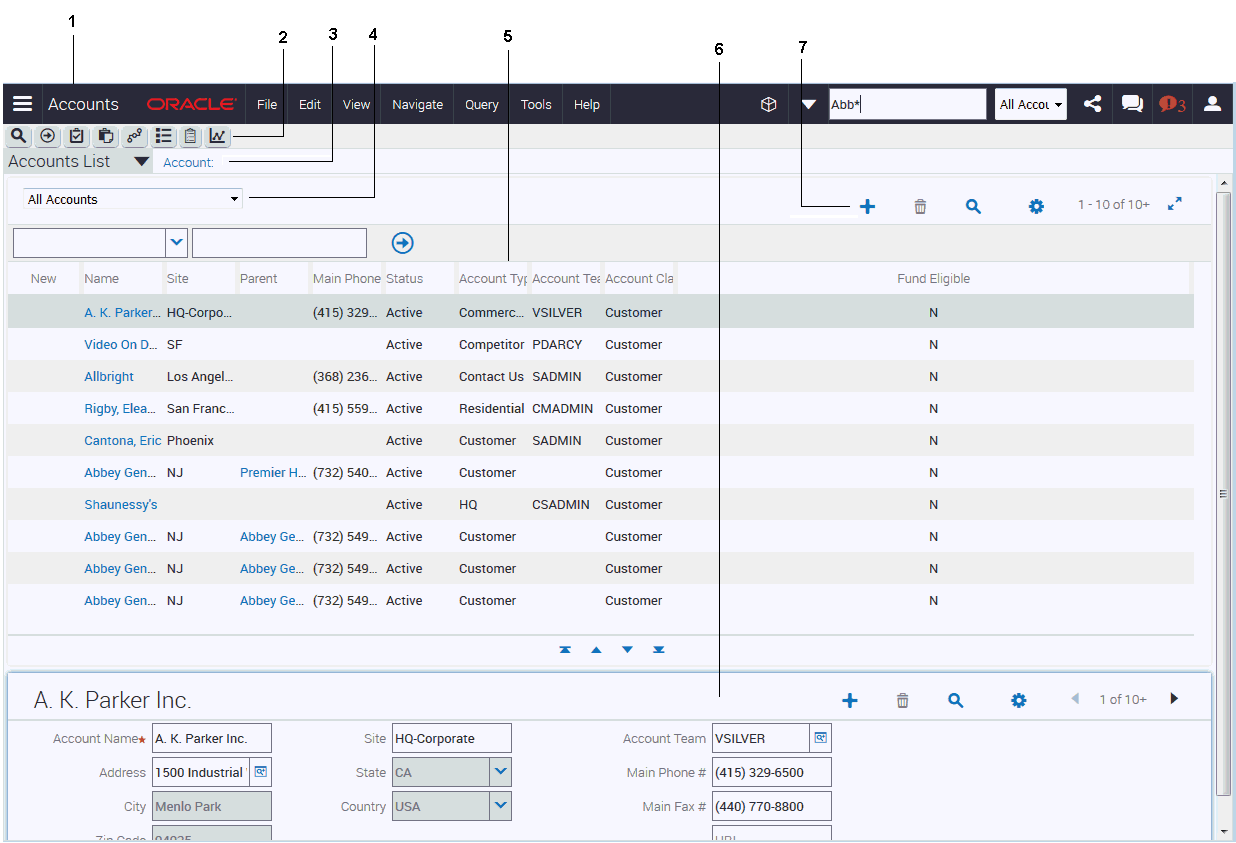This screenshot has height=843, width=1236.
Task: Click the search box containing Abb*
Action: [905, 103]
